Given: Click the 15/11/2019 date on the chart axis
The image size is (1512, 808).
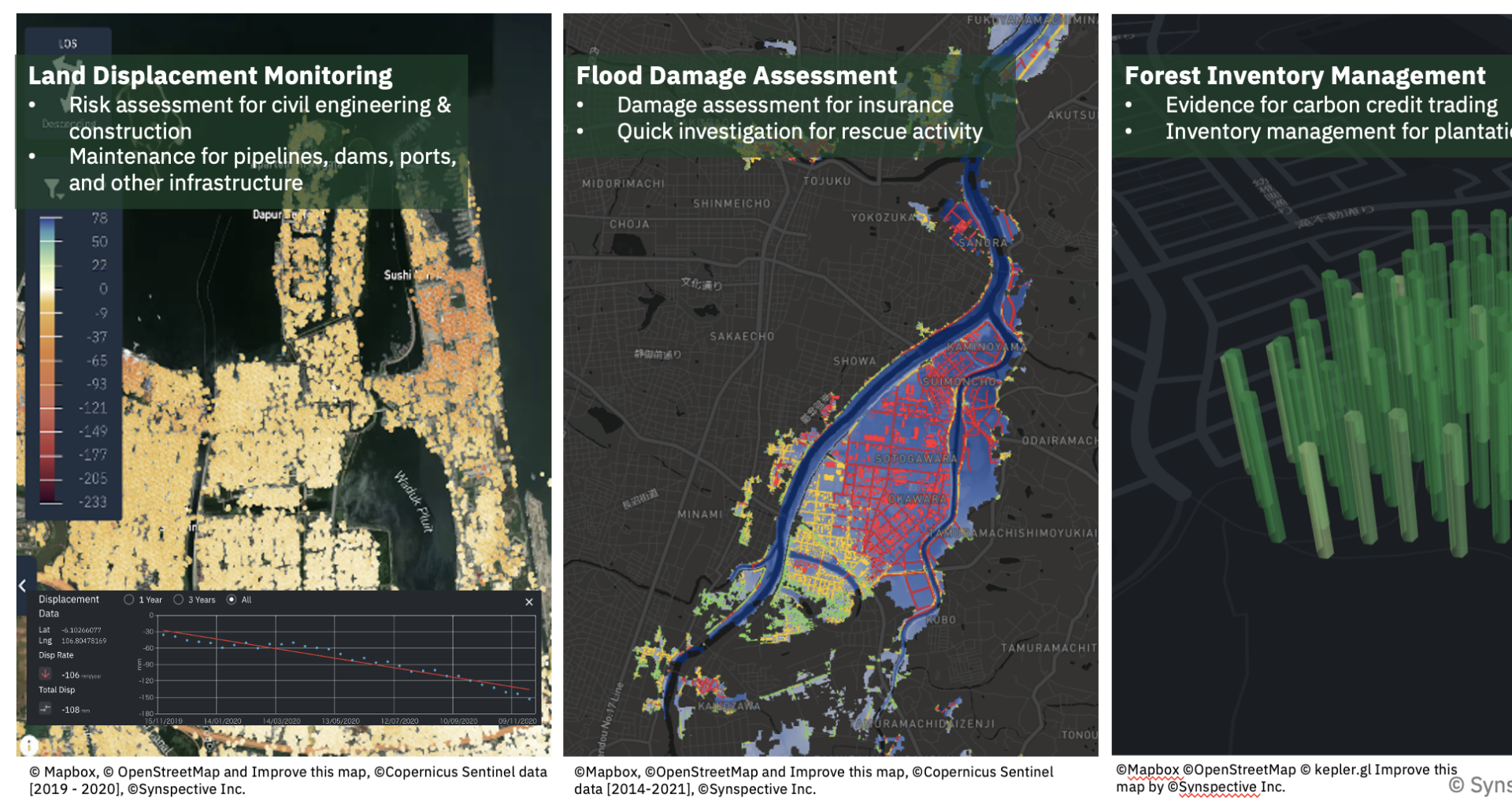Looking at the screenshot, I should [163, 721].
